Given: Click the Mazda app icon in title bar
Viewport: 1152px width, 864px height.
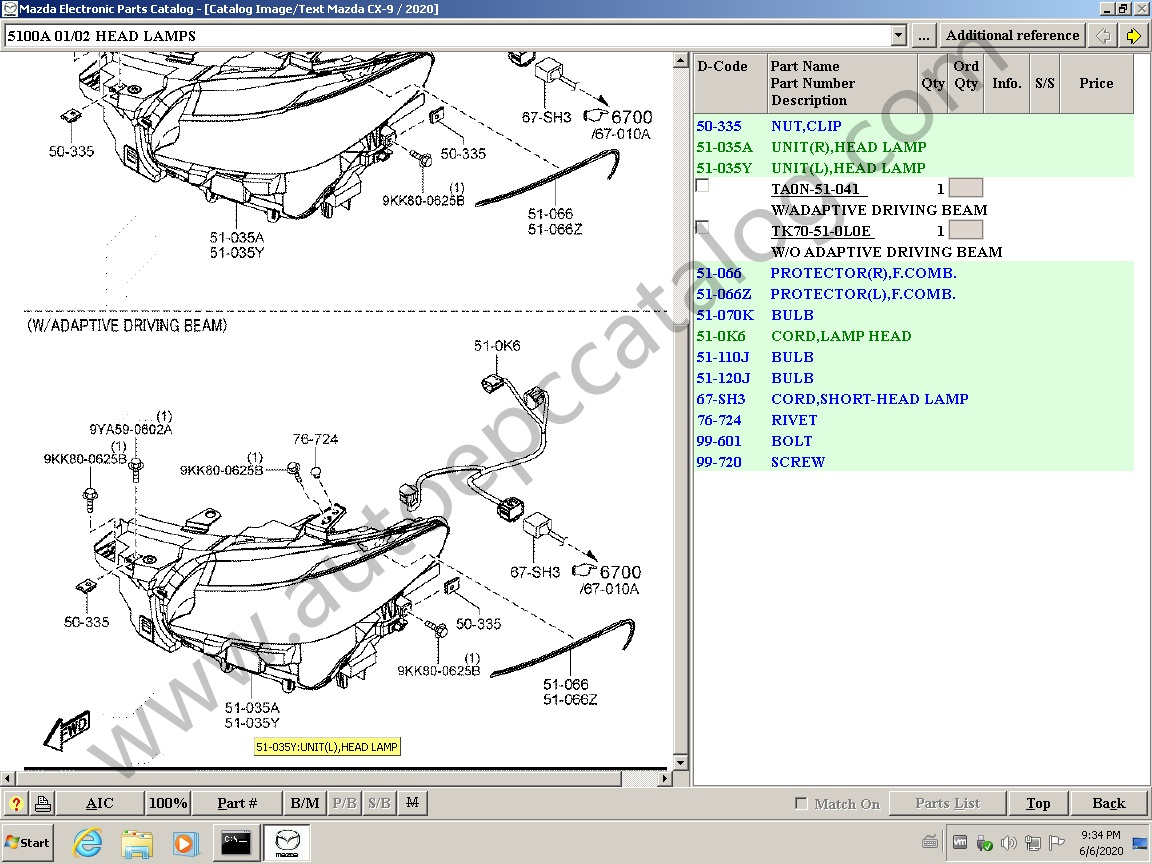Looking at the screenshot, I should (10, 9).
